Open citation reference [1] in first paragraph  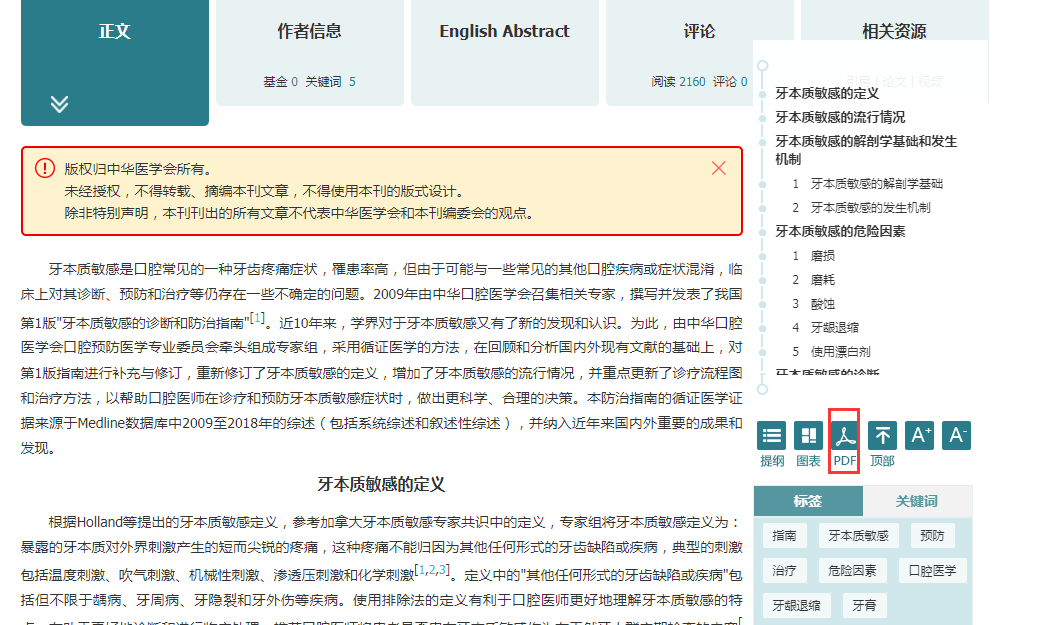tap(258, 317)
